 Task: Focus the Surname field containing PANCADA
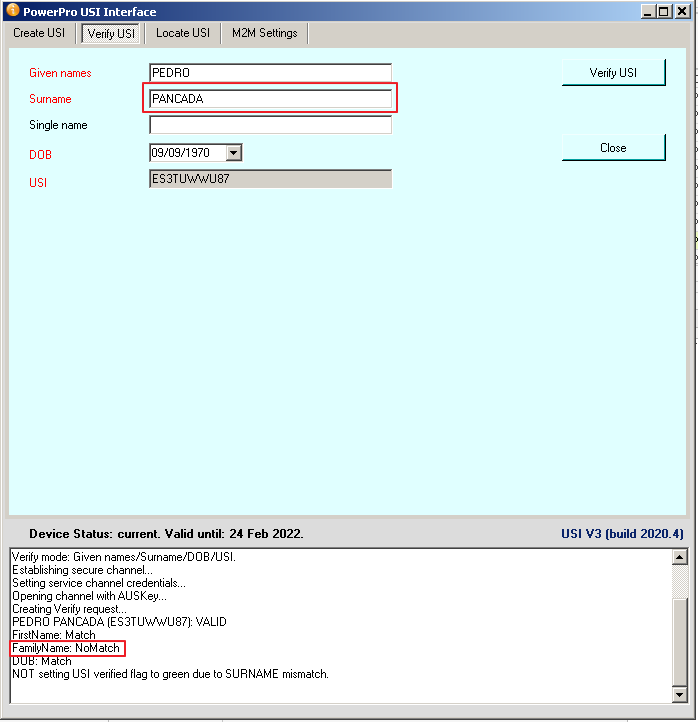click(271, 99)
